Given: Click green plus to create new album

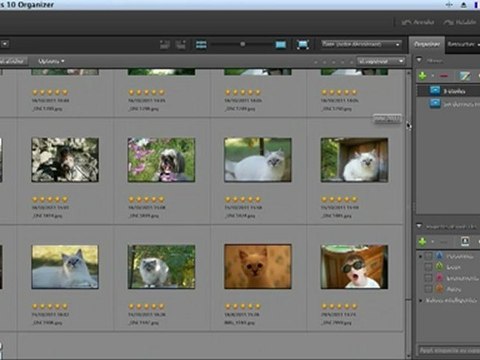Looking at the screenshot, I should click(x=422, y=76).
